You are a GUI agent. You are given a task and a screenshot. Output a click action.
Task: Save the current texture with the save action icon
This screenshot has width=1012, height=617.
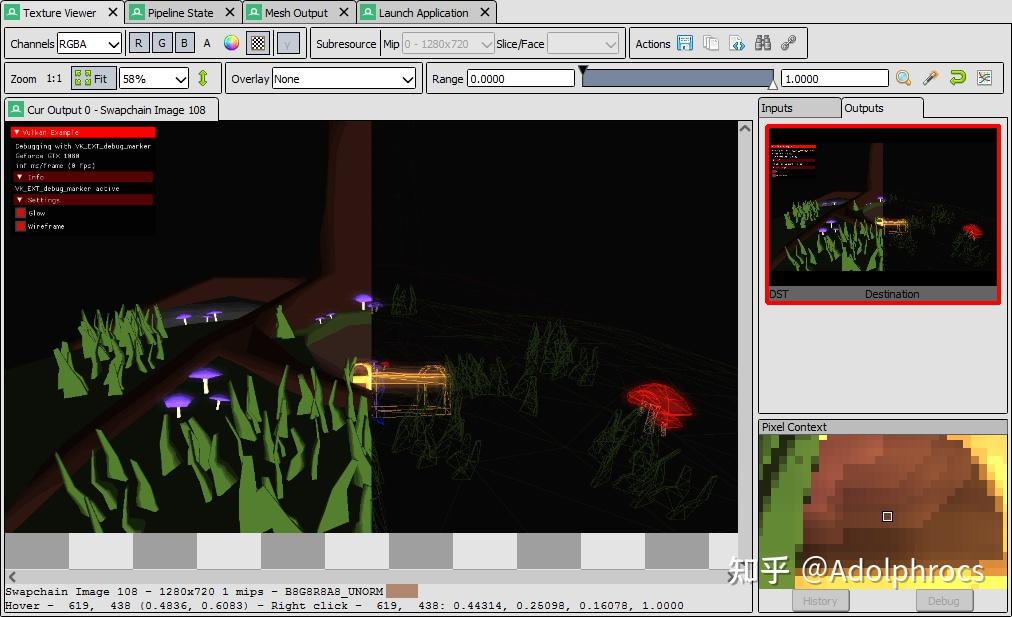click(685, 44)
